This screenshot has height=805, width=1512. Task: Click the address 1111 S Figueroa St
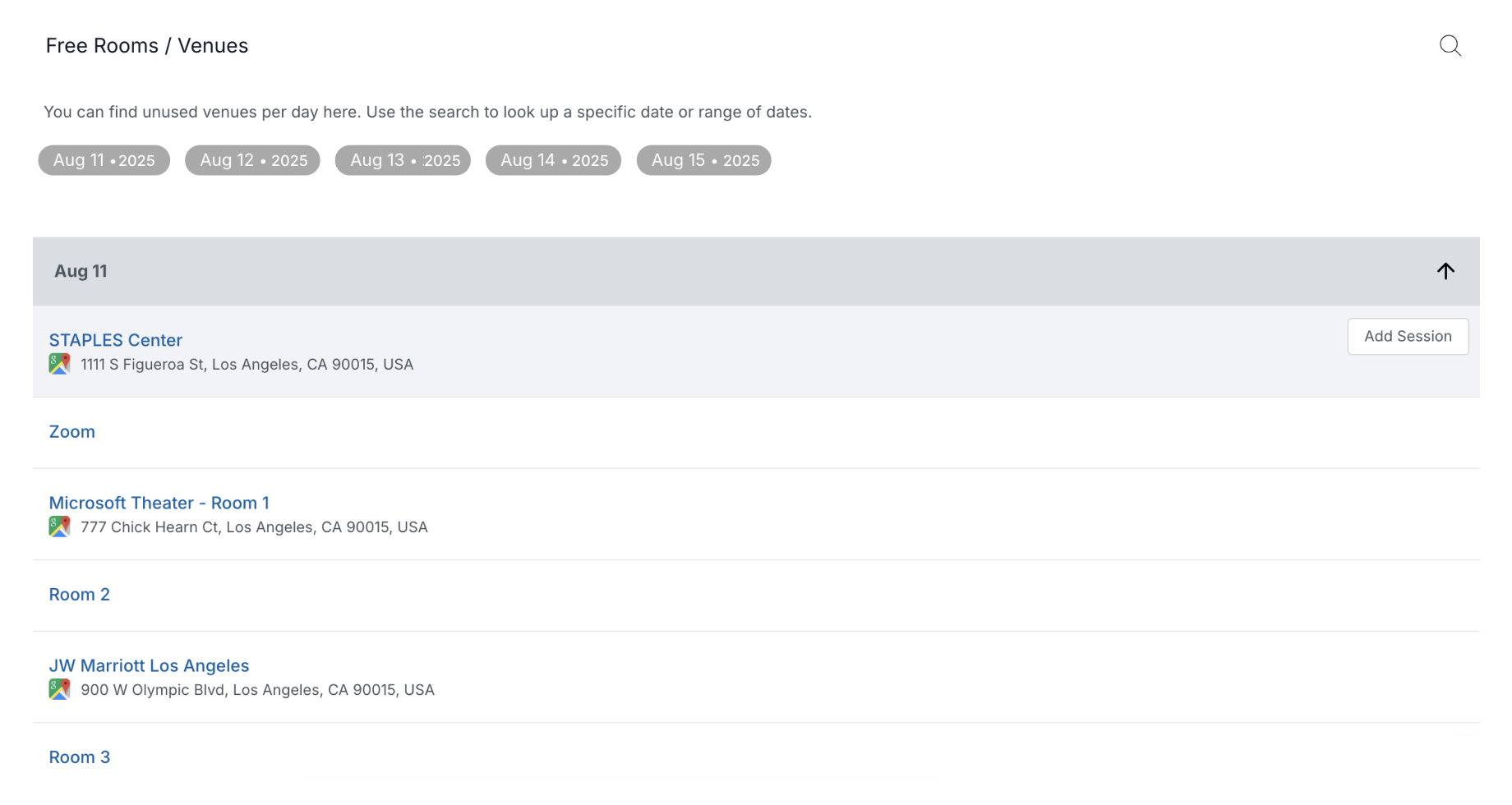pos(247,365)
